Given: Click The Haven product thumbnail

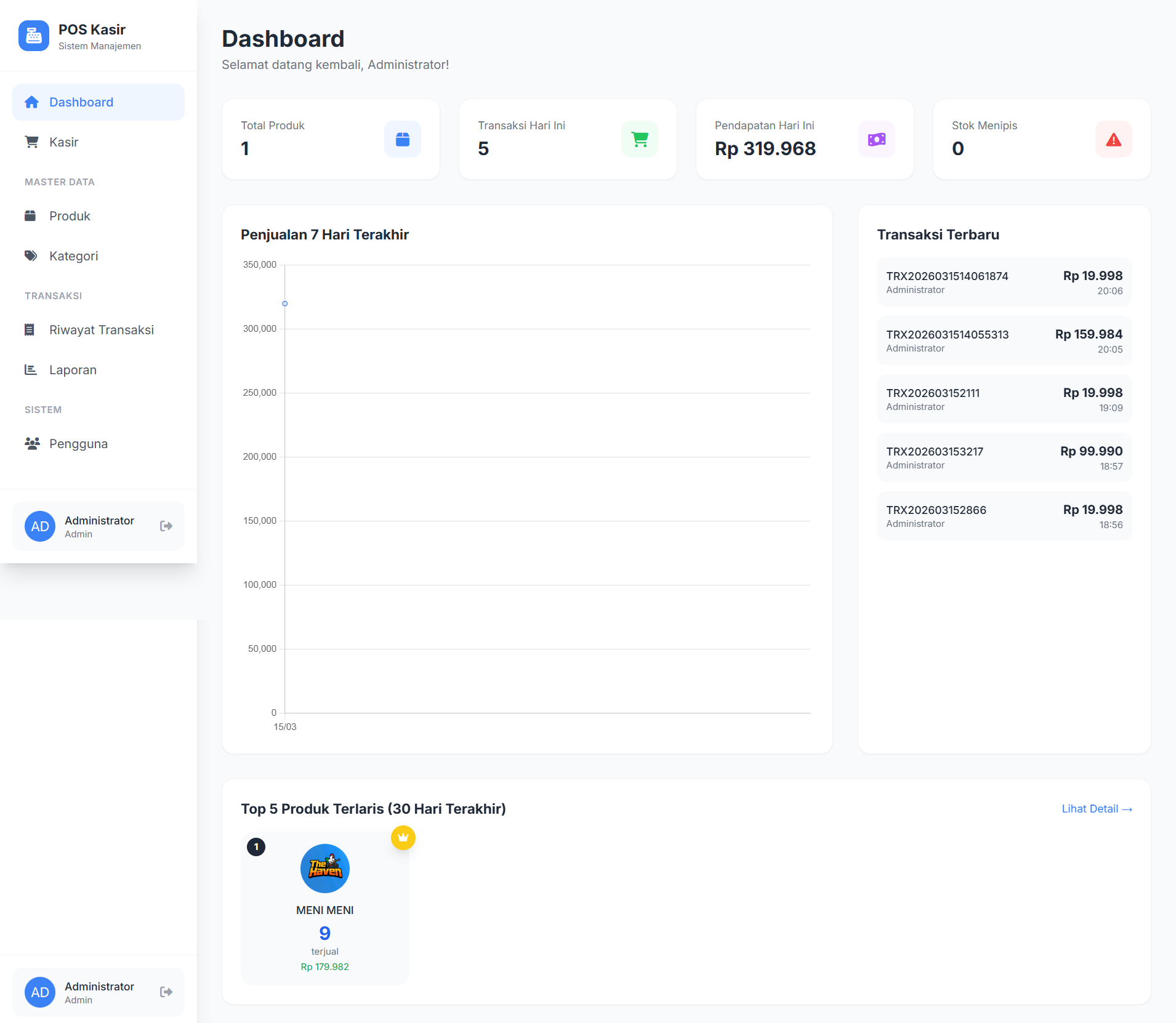Looking at the screenshot, I should tap(325, 869).
